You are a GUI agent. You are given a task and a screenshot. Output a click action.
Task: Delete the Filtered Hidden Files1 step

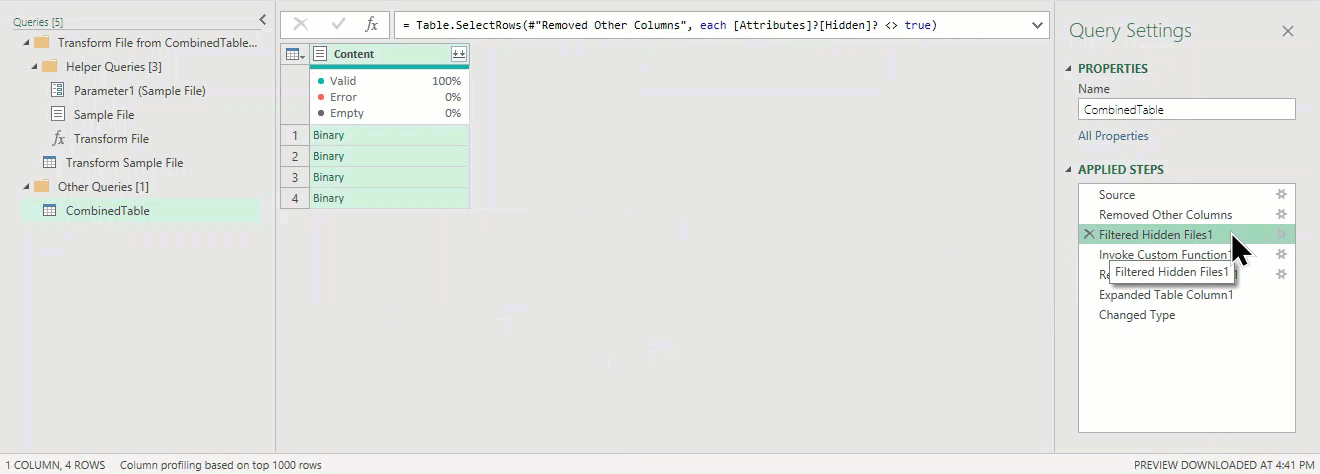click(x=1088, y=234)
